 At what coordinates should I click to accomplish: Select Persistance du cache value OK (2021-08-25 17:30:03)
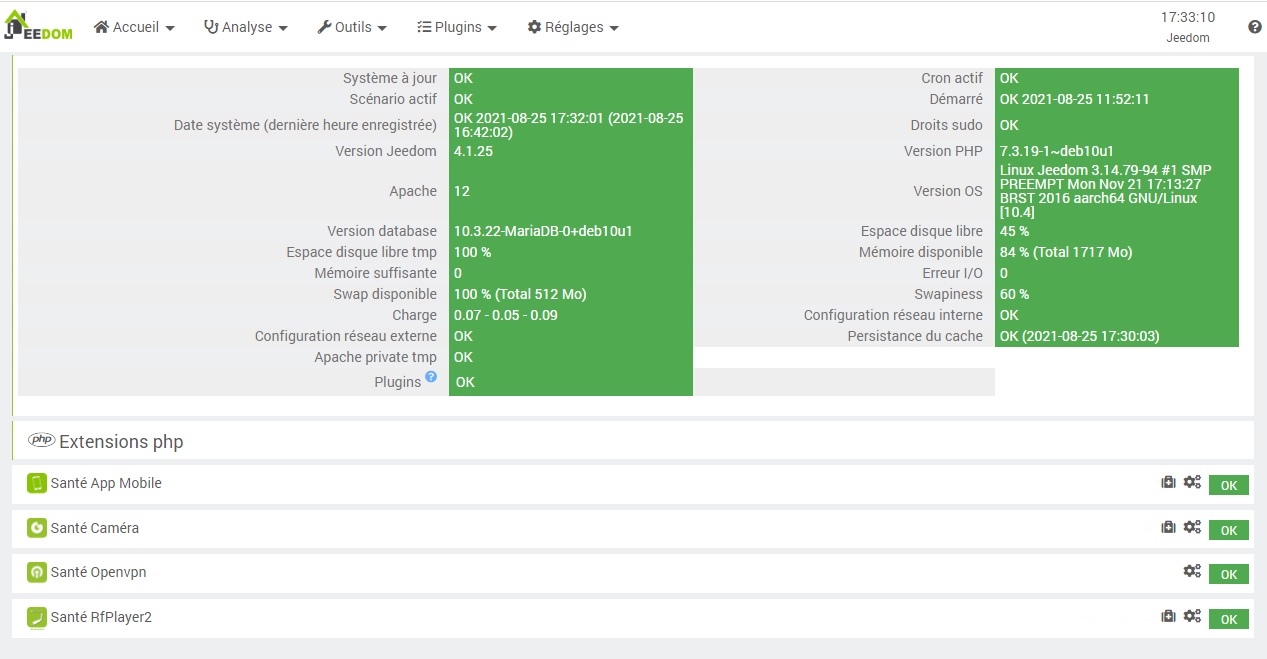pos(1080,336)
